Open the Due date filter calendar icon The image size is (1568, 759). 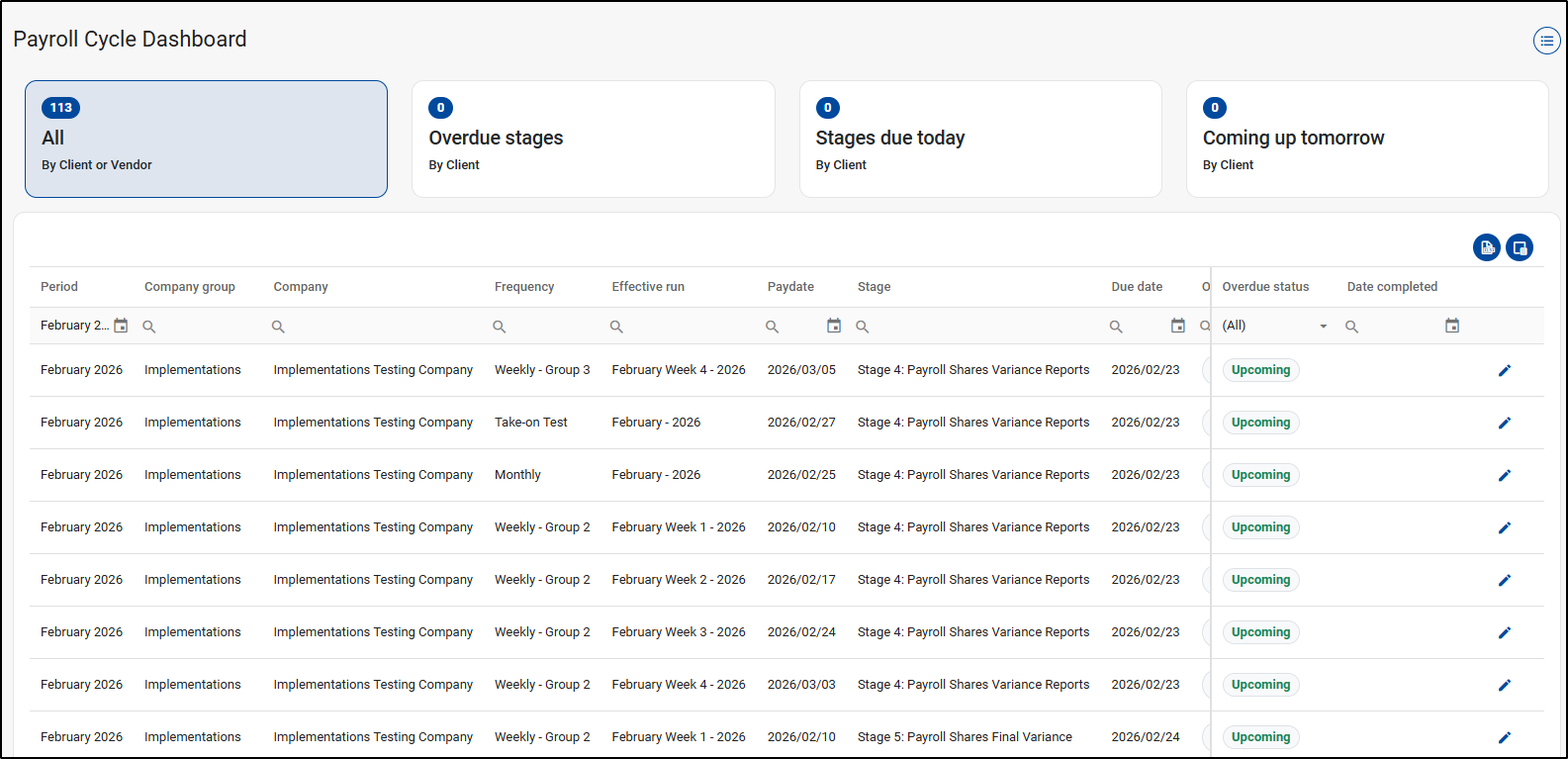1177,326
